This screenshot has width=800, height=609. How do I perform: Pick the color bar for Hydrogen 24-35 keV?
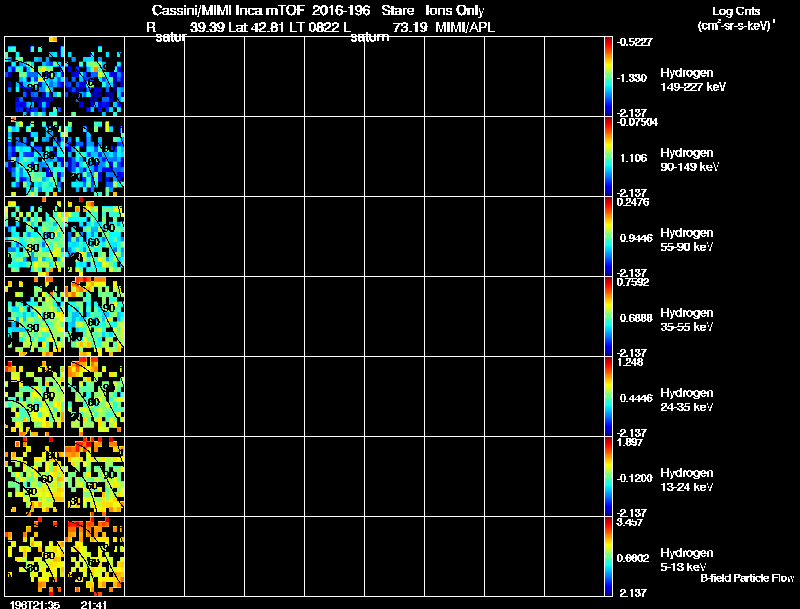click(x=608, y=397)
